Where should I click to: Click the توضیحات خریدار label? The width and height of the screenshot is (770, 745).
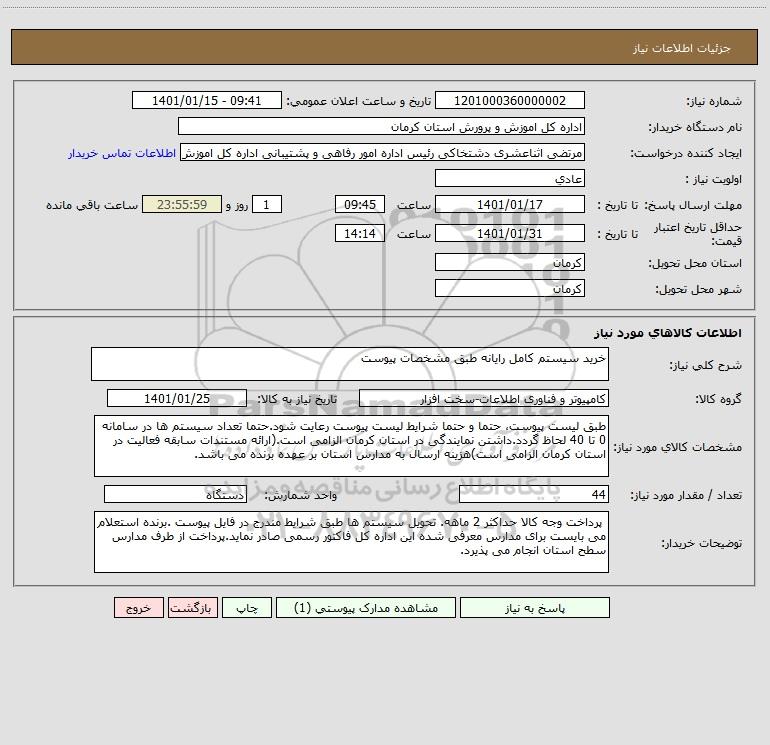click(x=701, y=543)
